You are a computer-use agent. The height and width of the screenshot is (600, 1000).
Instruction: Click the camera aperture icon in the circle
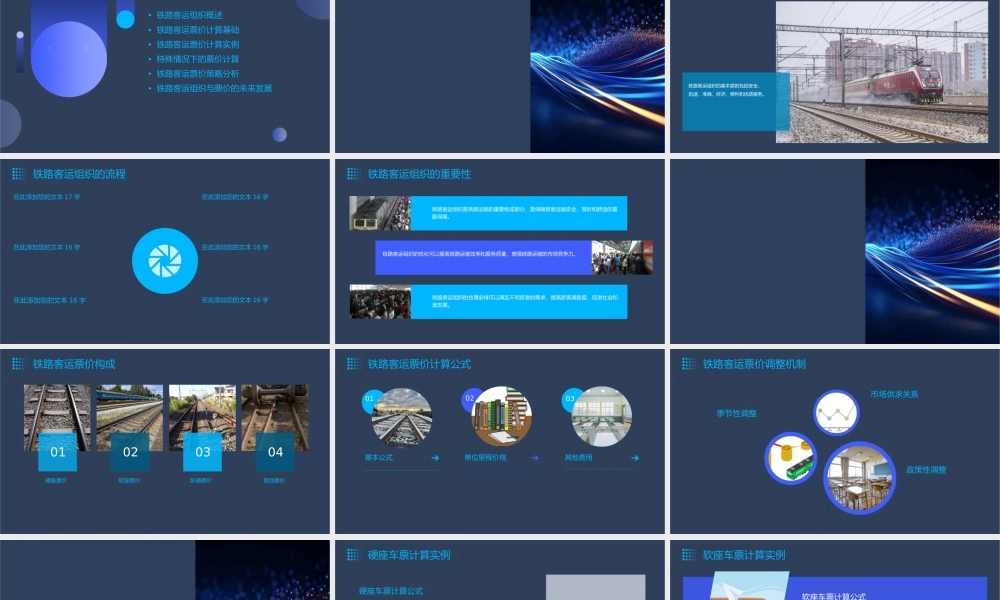[165, 260]
